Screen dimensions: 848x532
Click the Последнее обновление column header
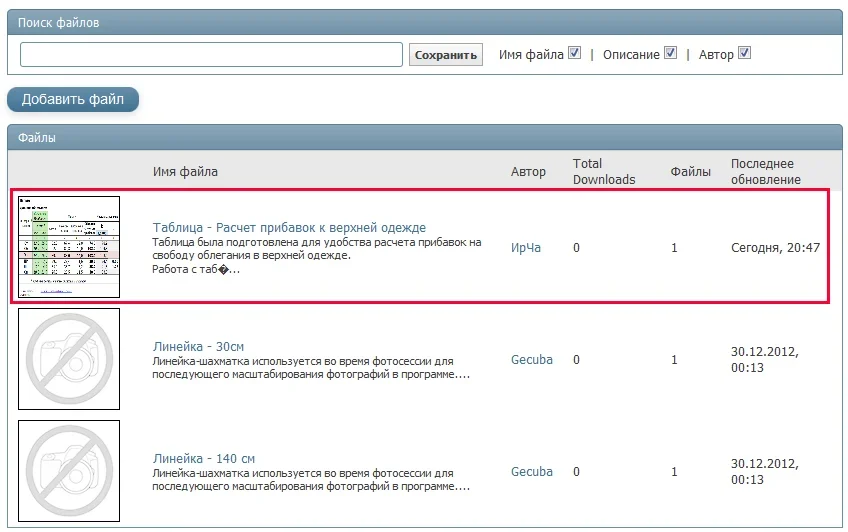point(766,171)
